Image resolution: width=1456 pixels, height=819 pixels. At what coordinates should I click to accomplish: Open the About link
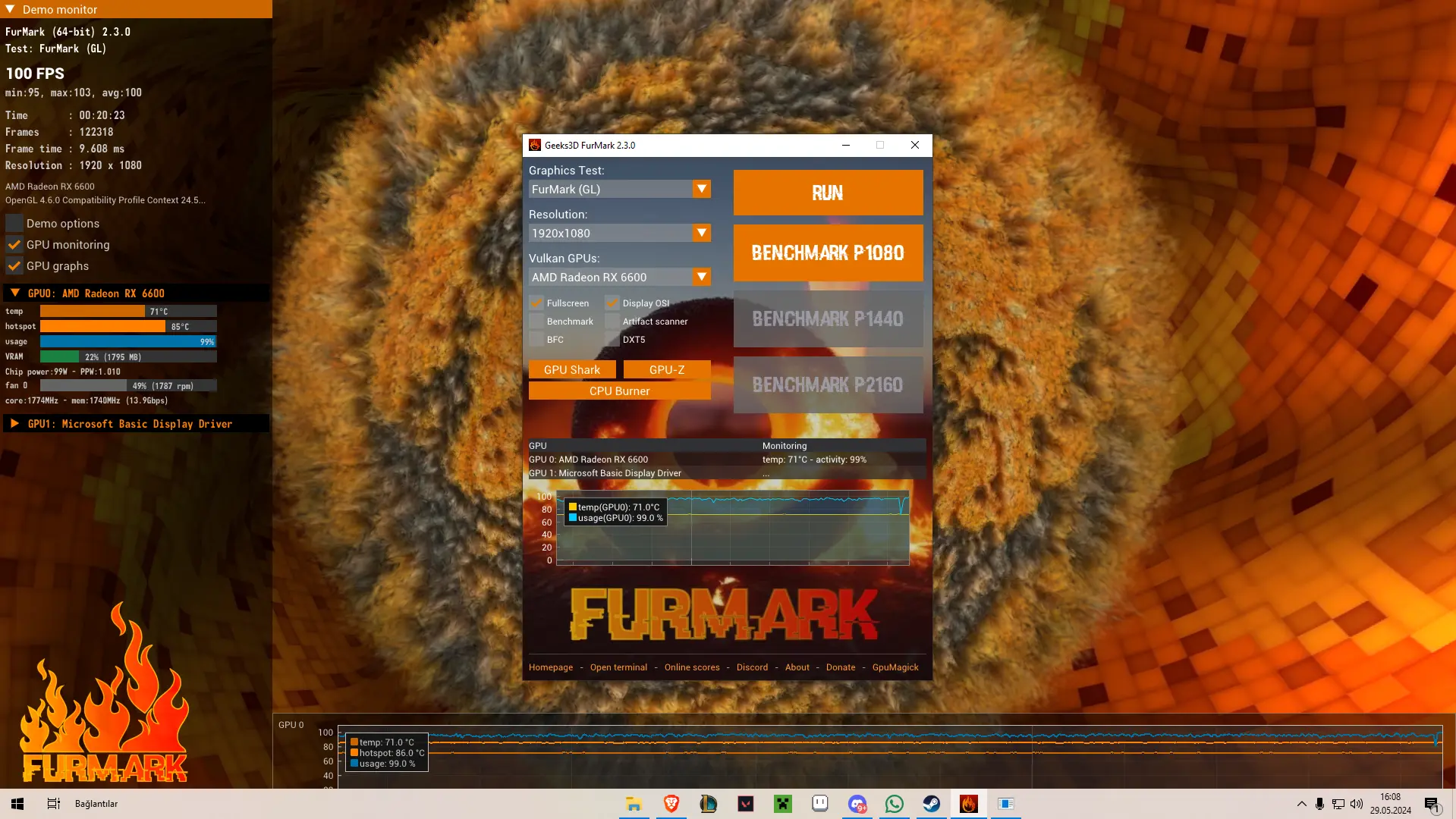(797, 667)
